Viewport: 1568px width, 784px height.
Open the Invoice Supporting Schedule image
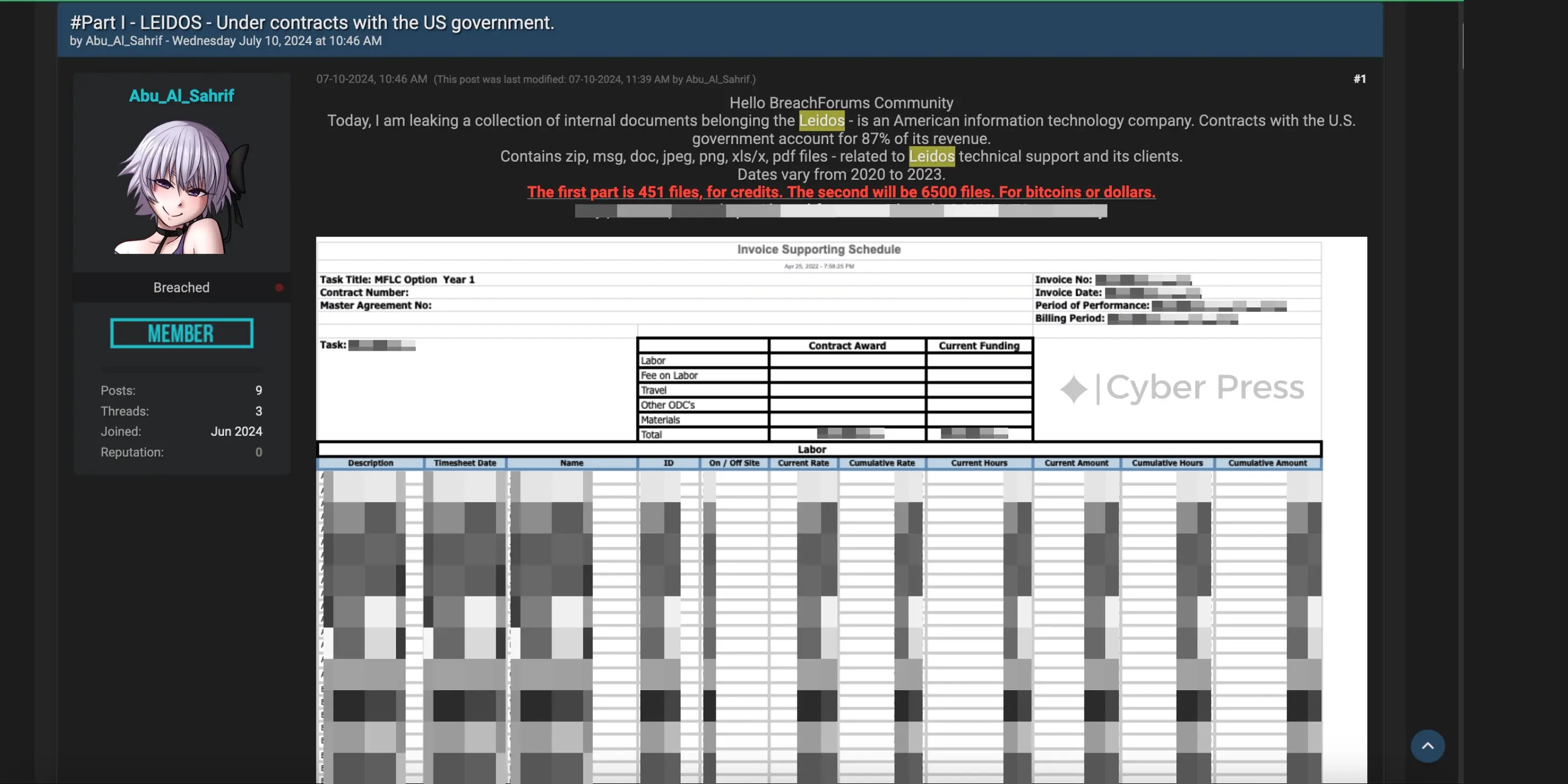point(841,510)
